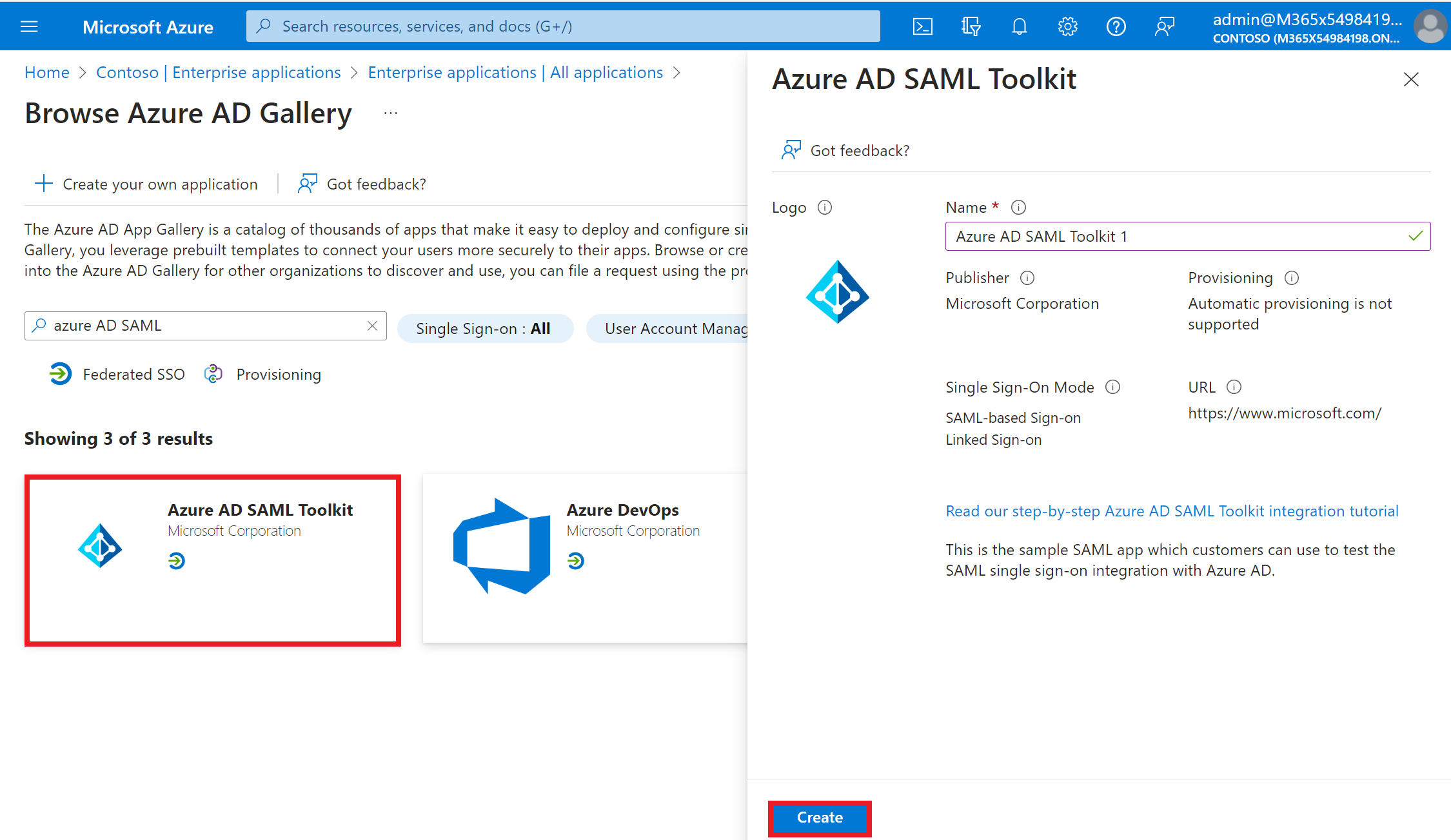Open the ellipsis menu beside Browse Azure AD Gallery
The height and width of the screenshot is (840, 1451).
click(x=390, y=113)
